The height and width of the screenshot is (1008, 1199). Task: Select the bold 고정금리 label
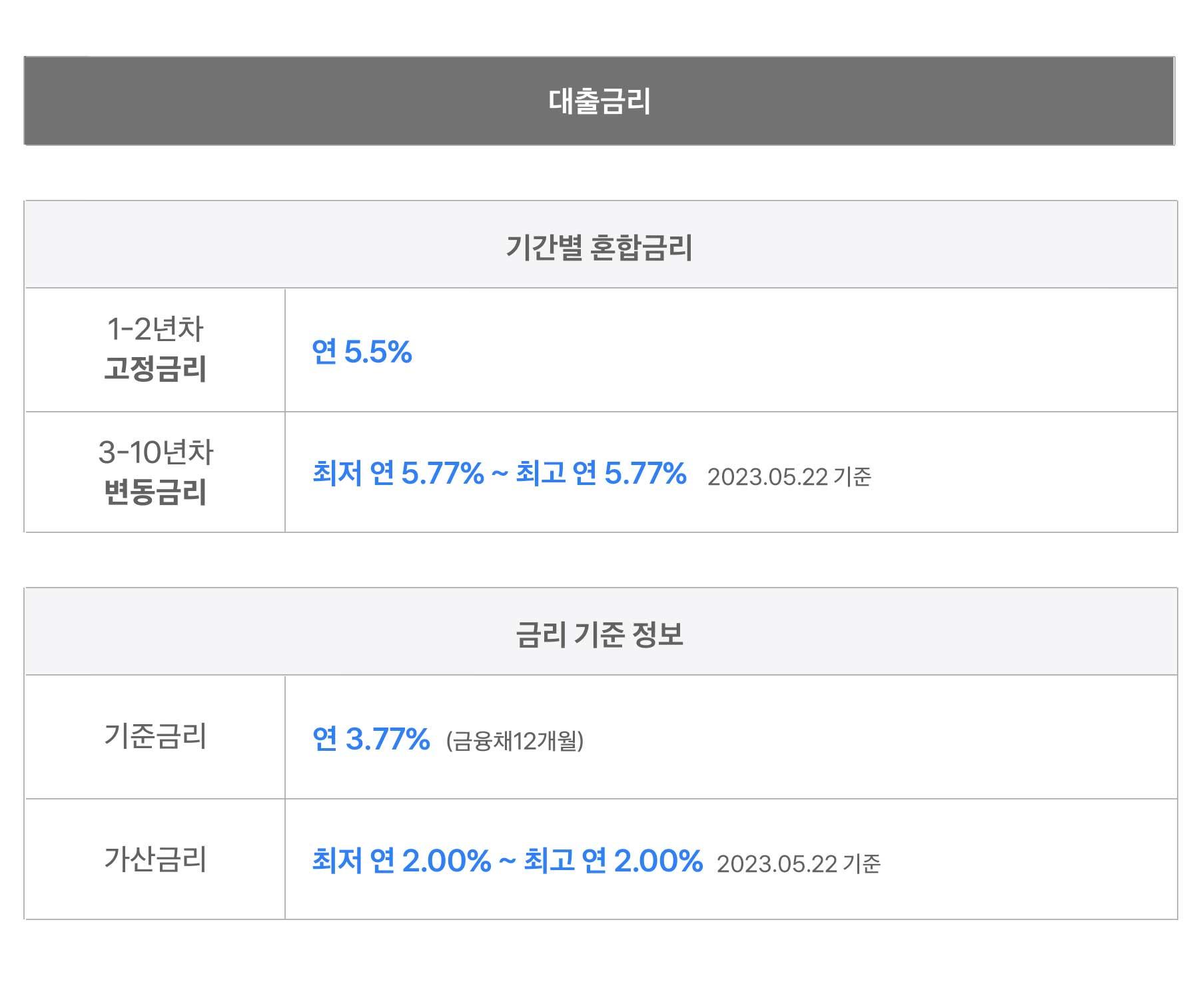coord(155,368)
